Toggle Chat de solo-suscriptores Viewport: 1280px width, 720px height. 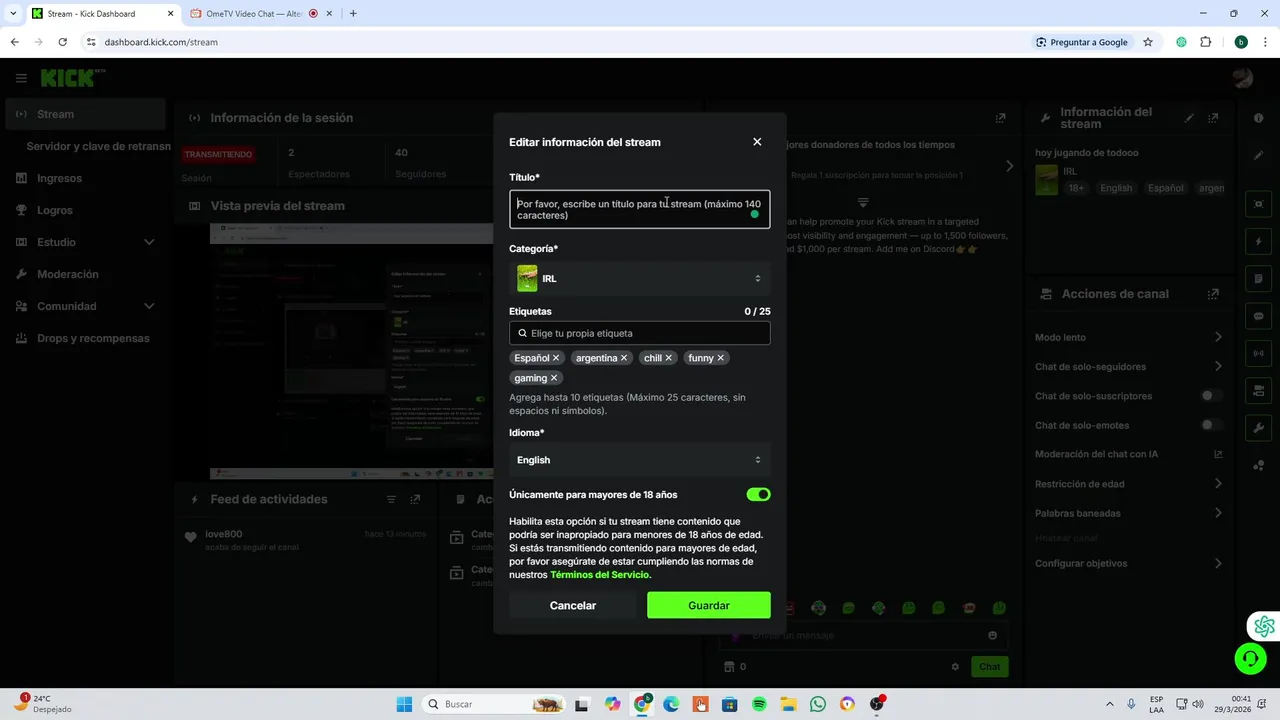(1211, 396)
